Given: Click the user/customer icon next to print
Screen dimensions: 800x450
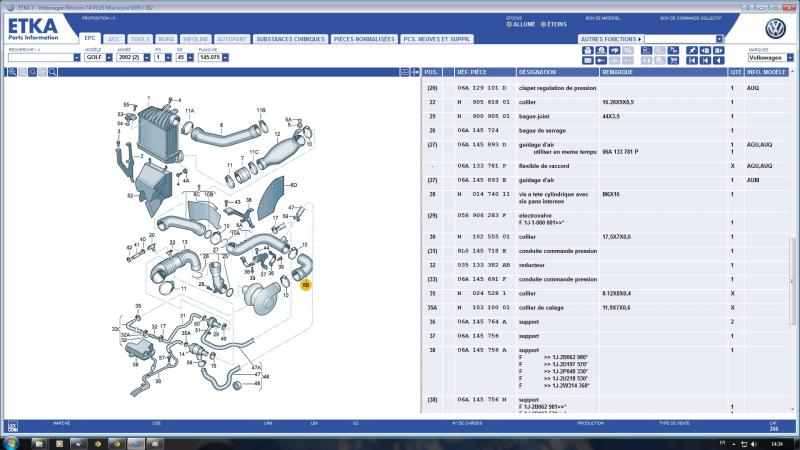Looking at the screenshot, I should pyautogui.click(x=601, y=50).
